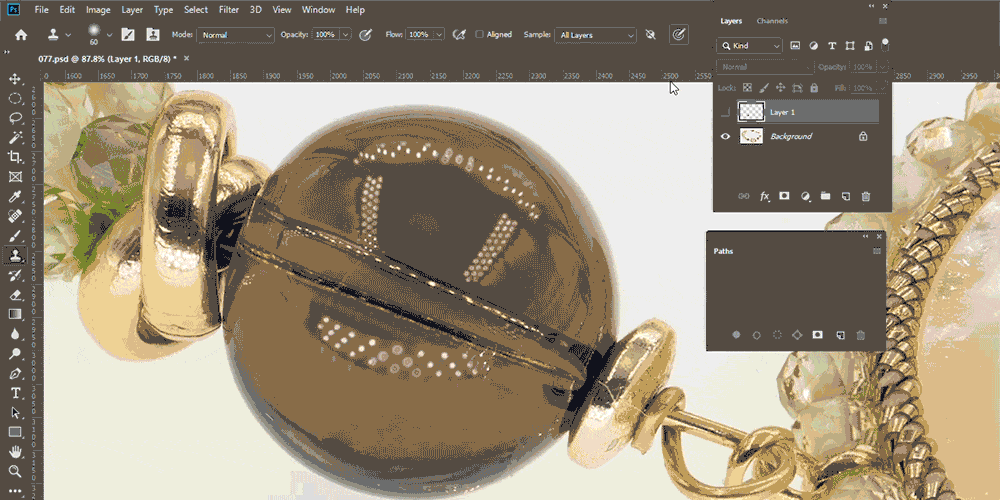The height and width of the screenshot is (500, 1000).
Task: Toggle the Brush Settings panel
Action: 128,35
